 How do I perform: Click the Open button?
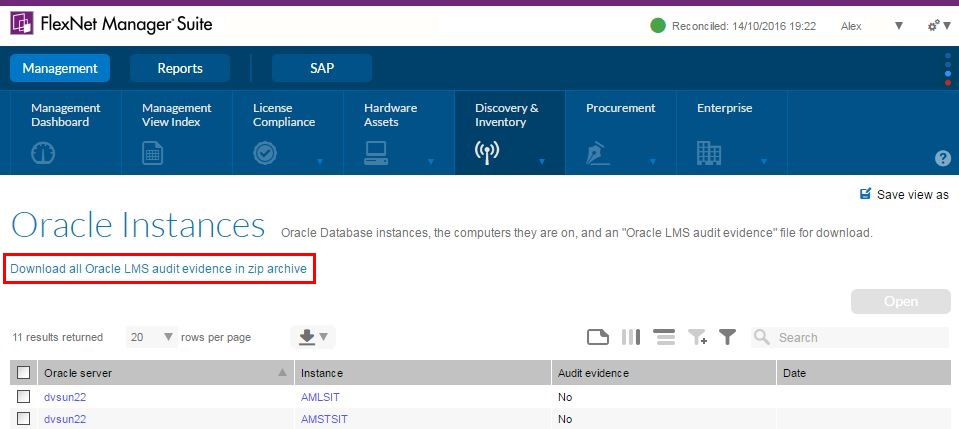click(x=900, y=301)
